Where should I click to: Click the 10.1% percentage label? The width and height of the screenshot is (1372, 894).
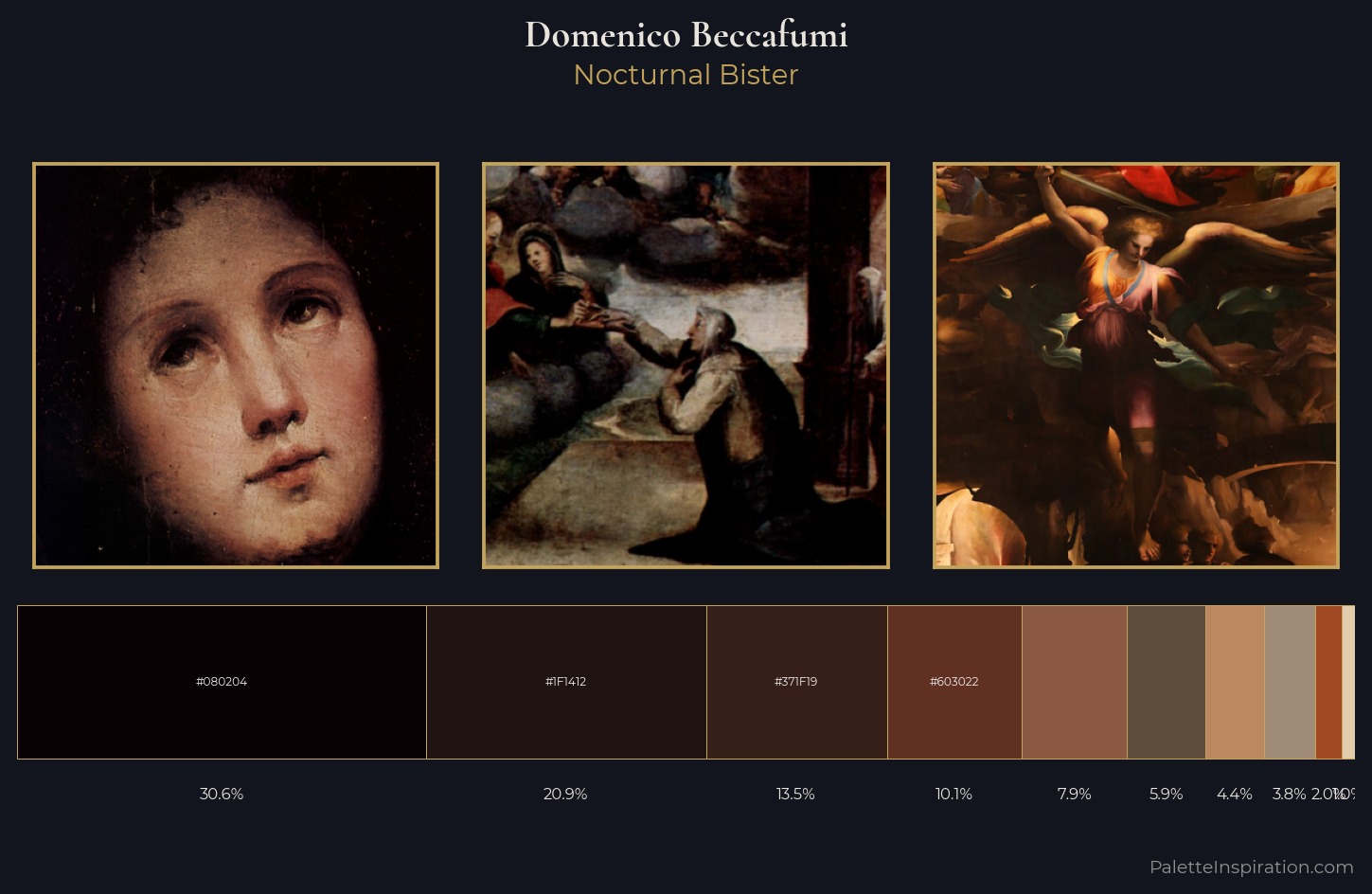953,794
